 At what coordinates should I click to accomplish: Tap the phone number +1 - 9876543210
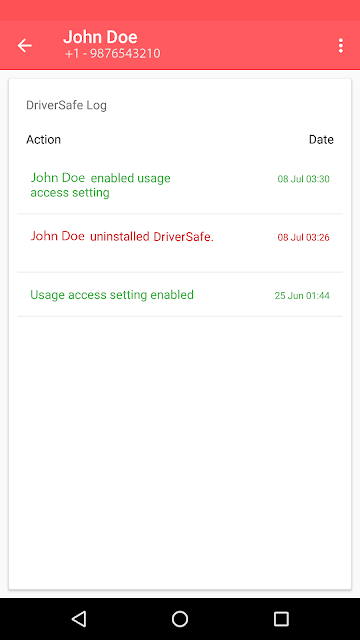pyautogui.click(x=113, y=53)
